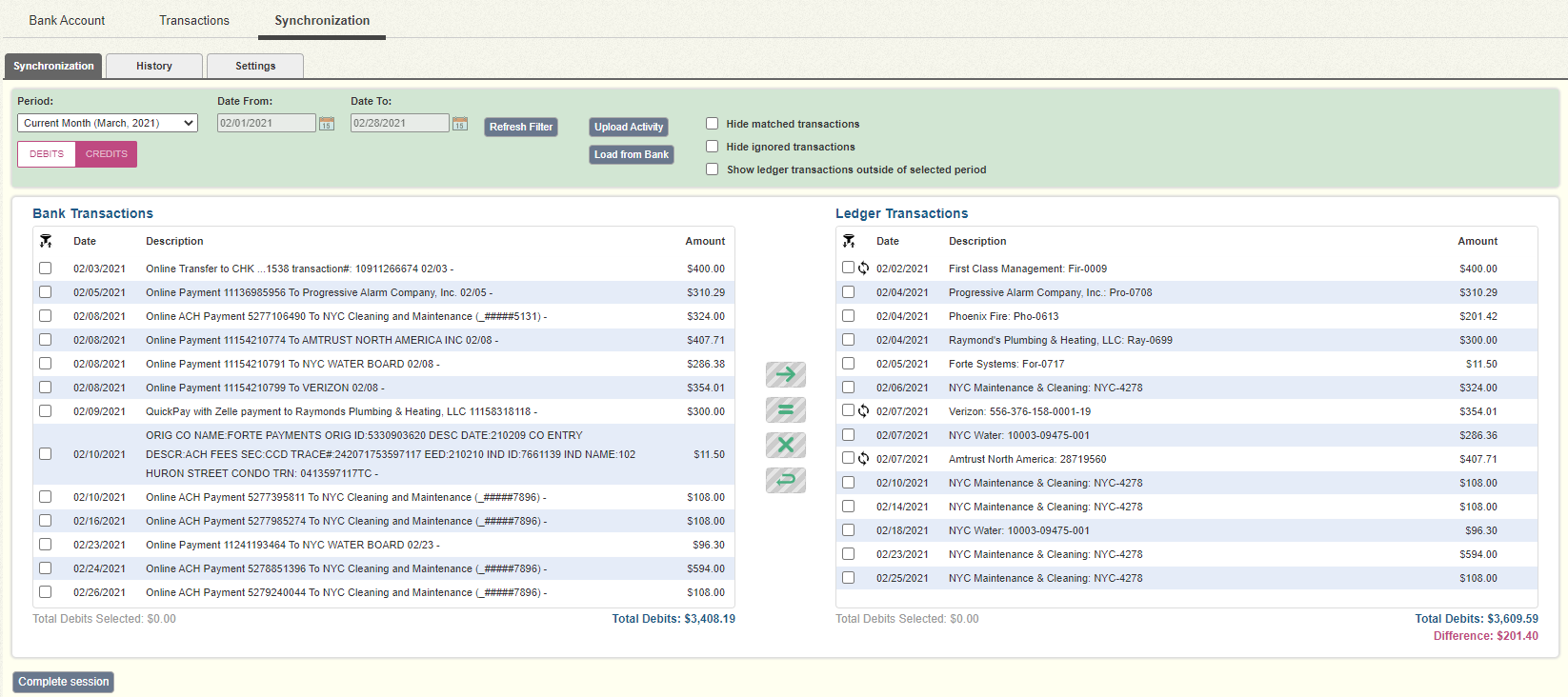Click ledger entry 'Verizon: 556-376-158-0001-19'
Viewport: 1568px width, 697px height.
pyautogui.click(x=1020, y=411)
